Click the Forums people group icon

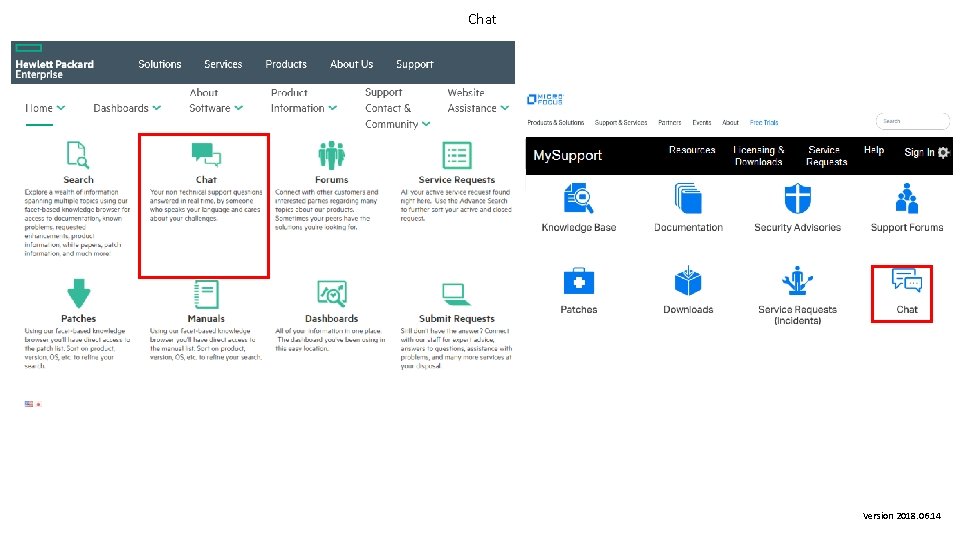pyautogui.click(x=331, y=155)
